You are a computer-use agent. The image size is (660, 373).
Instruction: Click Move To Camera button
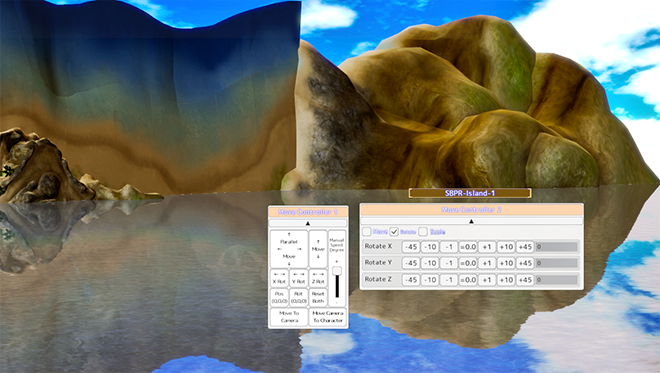click(x=289, y=317)
